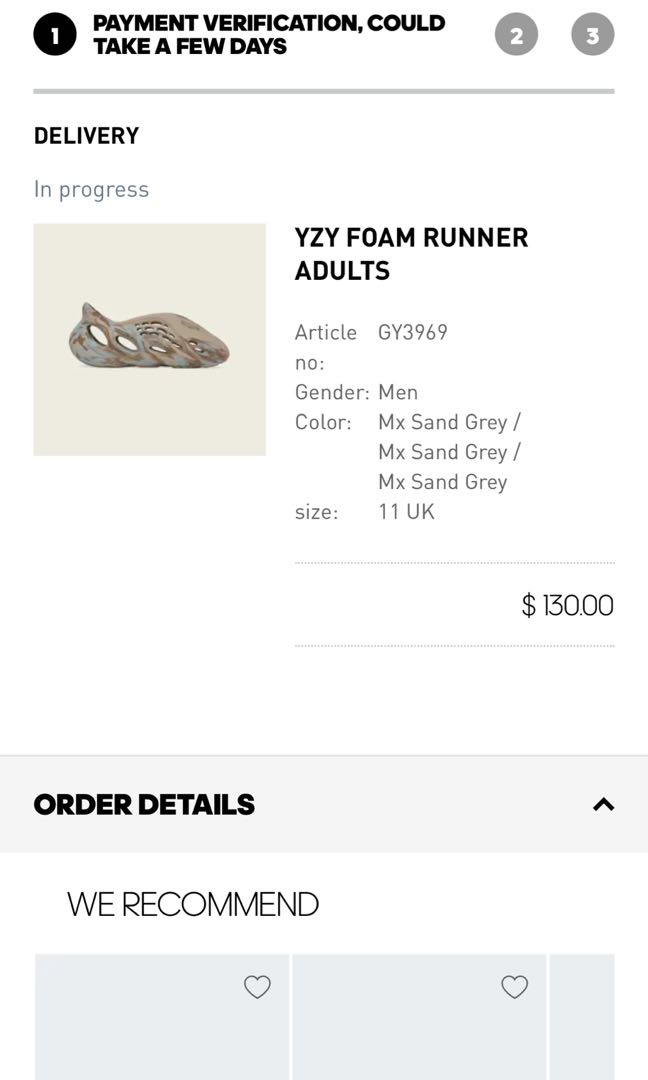Collapse Order Details with chevron arrow
Viewport: 648px width, 1080px height.
(603, 804)
